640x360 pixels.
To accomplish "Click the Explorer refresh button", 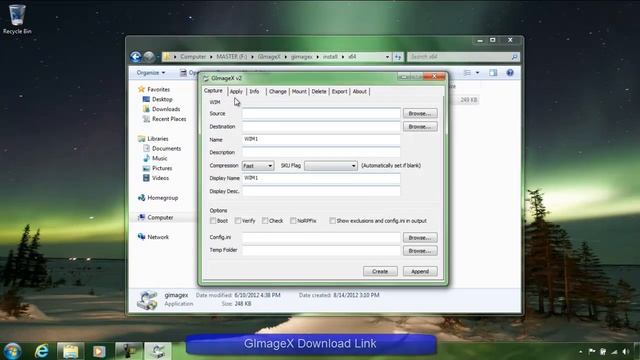I will [398, 57].
